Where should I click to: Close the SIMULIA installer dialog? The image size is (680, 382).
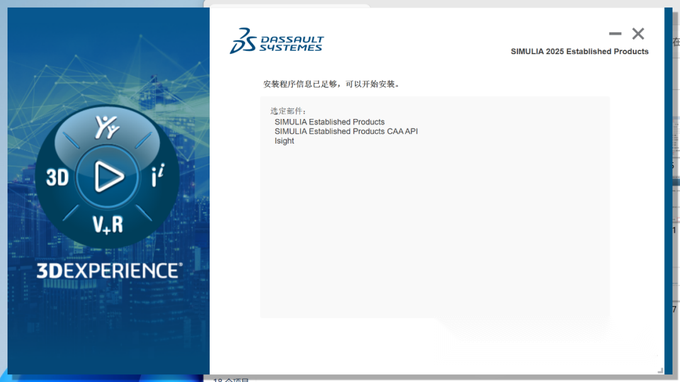638,33
